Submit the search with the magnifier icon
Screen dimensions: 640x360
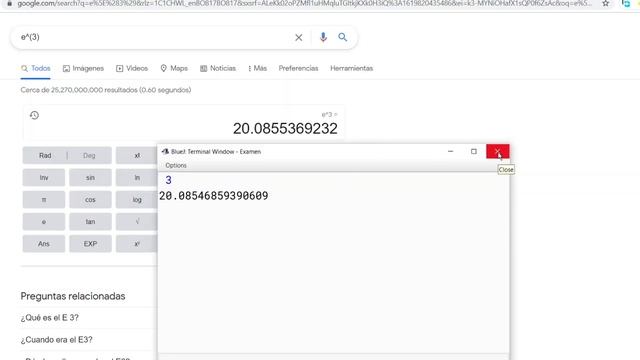(342, 37)
